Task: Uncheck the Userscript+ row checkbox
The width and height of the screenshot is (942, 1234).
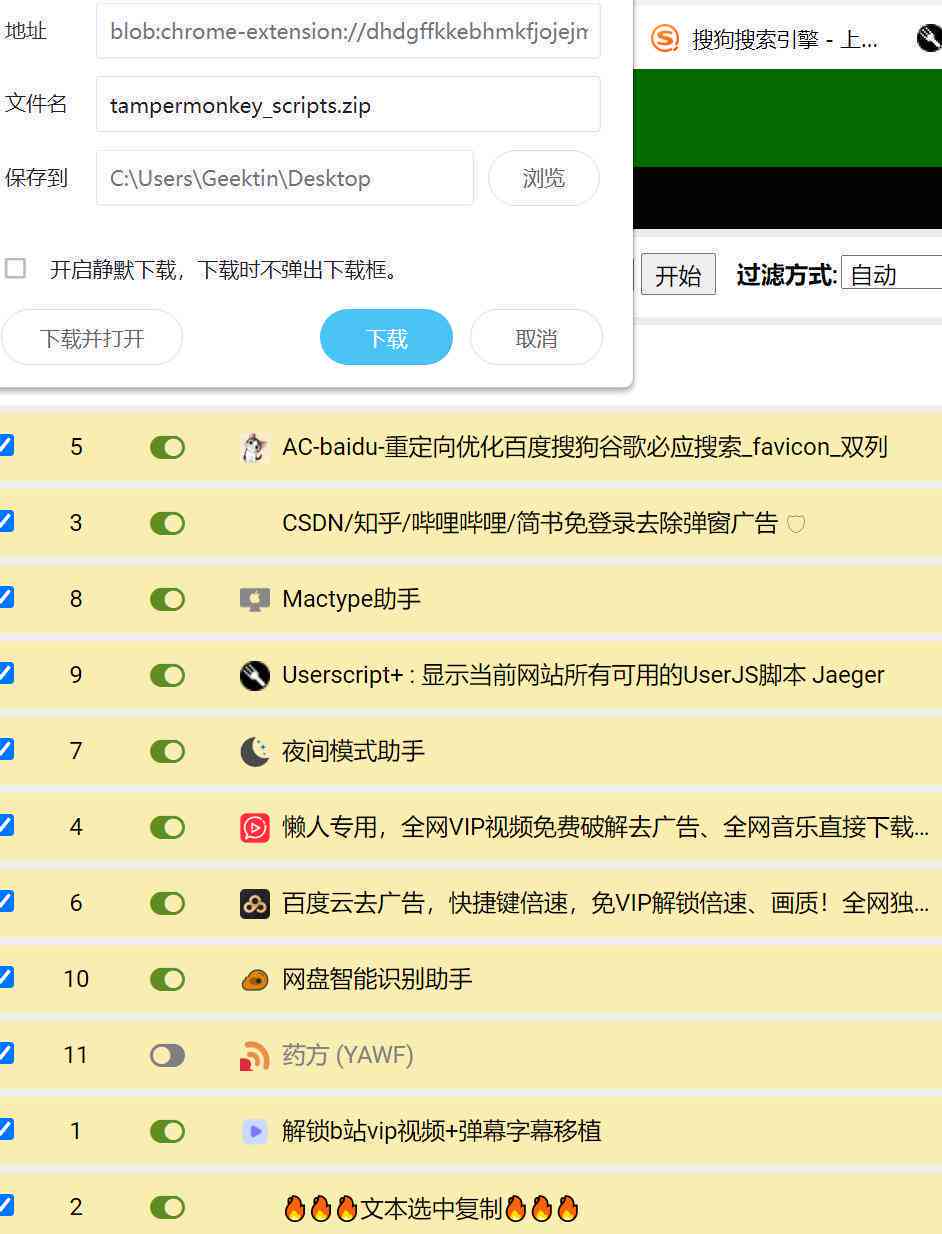Action: [5, 673]
